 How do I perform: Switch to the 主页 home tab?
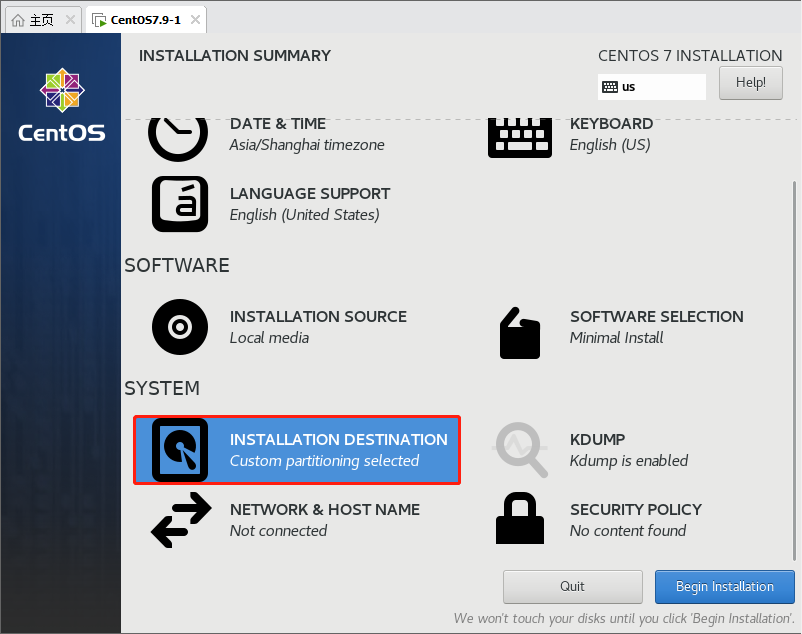[x=34, y=20]
